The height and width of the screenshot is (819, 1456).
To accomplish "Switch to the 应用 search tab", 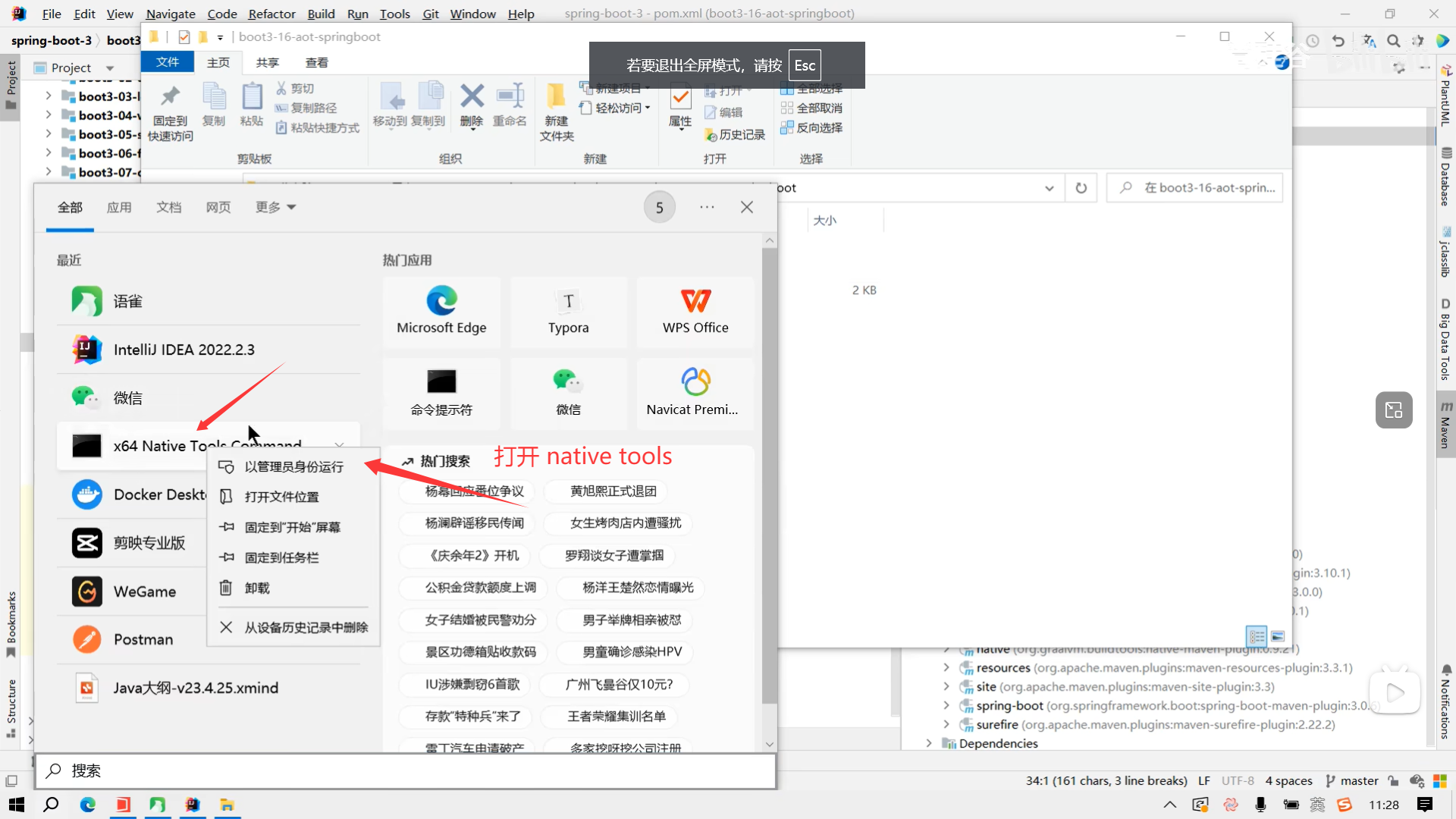I will pyautogui.click(x=119, y=207).
